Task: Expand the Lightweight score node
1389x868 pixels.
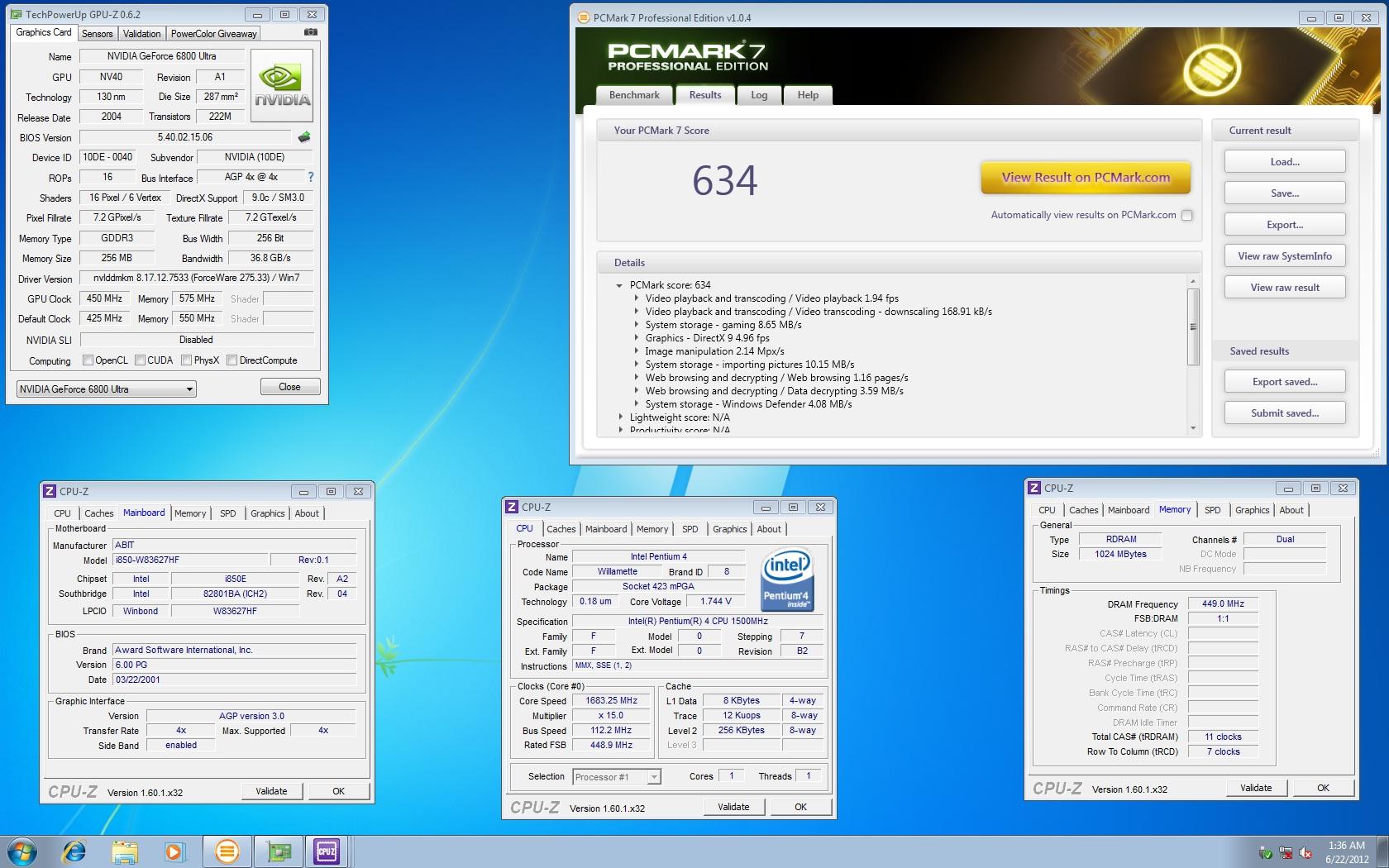Action: (620, 417)
